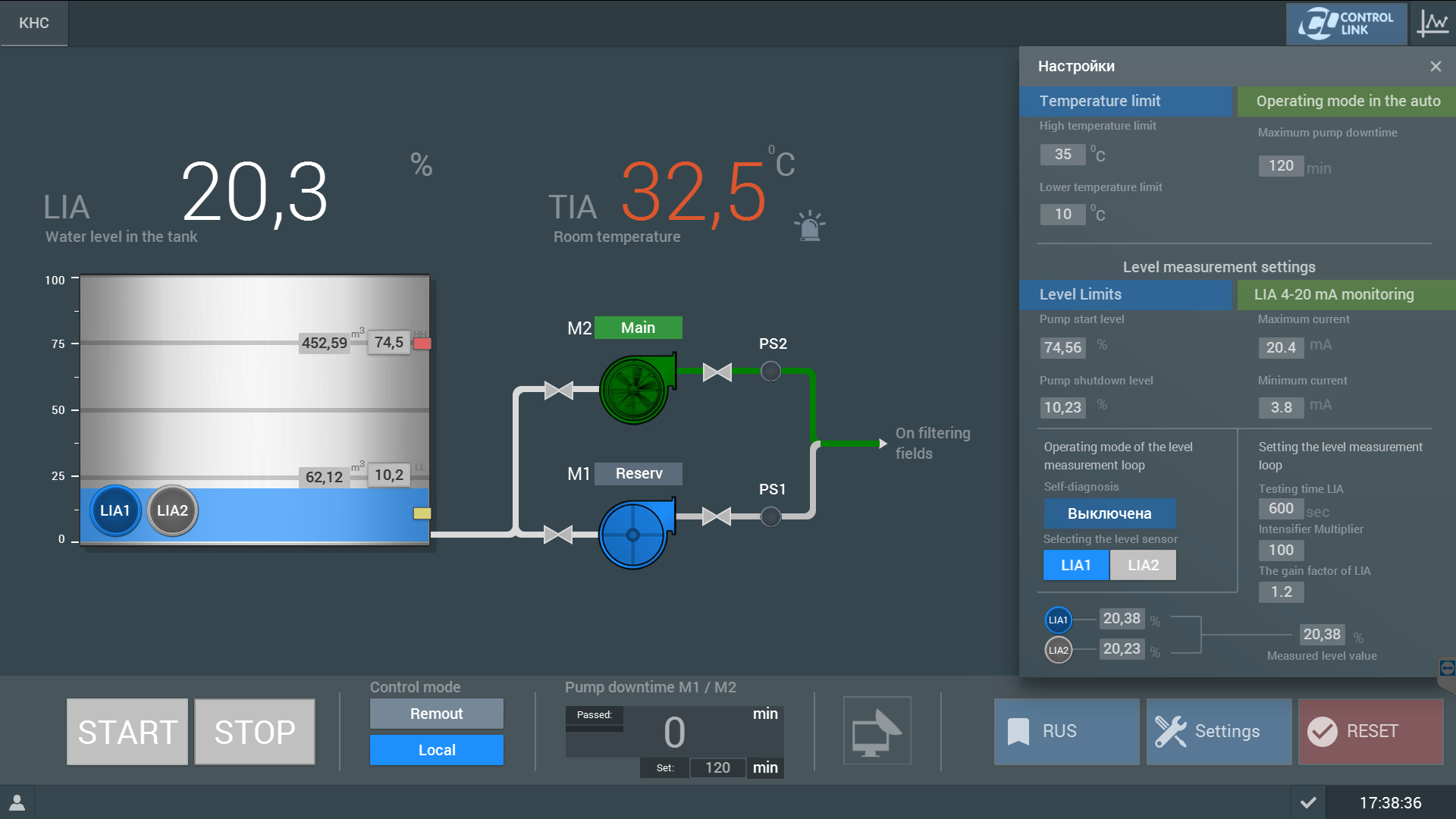Click the tank low level 10,2 value
The height and width of the screenshot is (819, 1456).
coord(389,475)
